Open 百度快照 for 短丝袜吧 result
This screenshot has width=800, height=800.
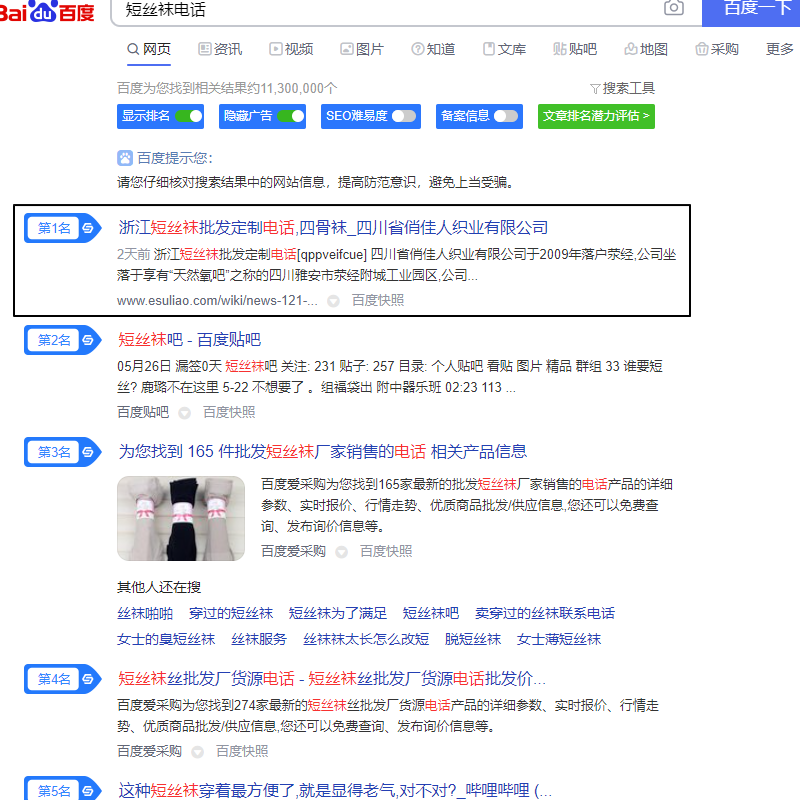point(229,412)
